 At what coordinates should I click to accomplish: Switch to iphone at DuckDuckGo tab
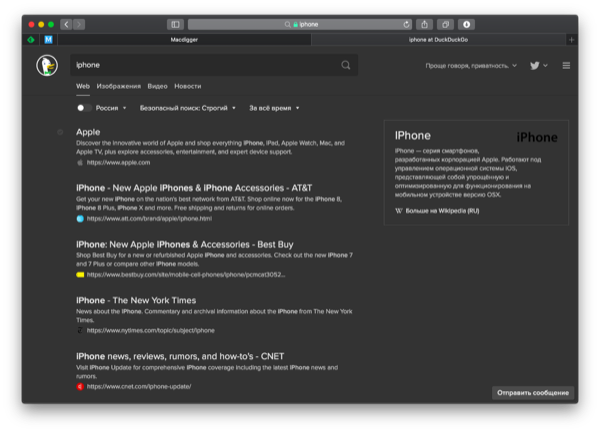coord(438,40)
